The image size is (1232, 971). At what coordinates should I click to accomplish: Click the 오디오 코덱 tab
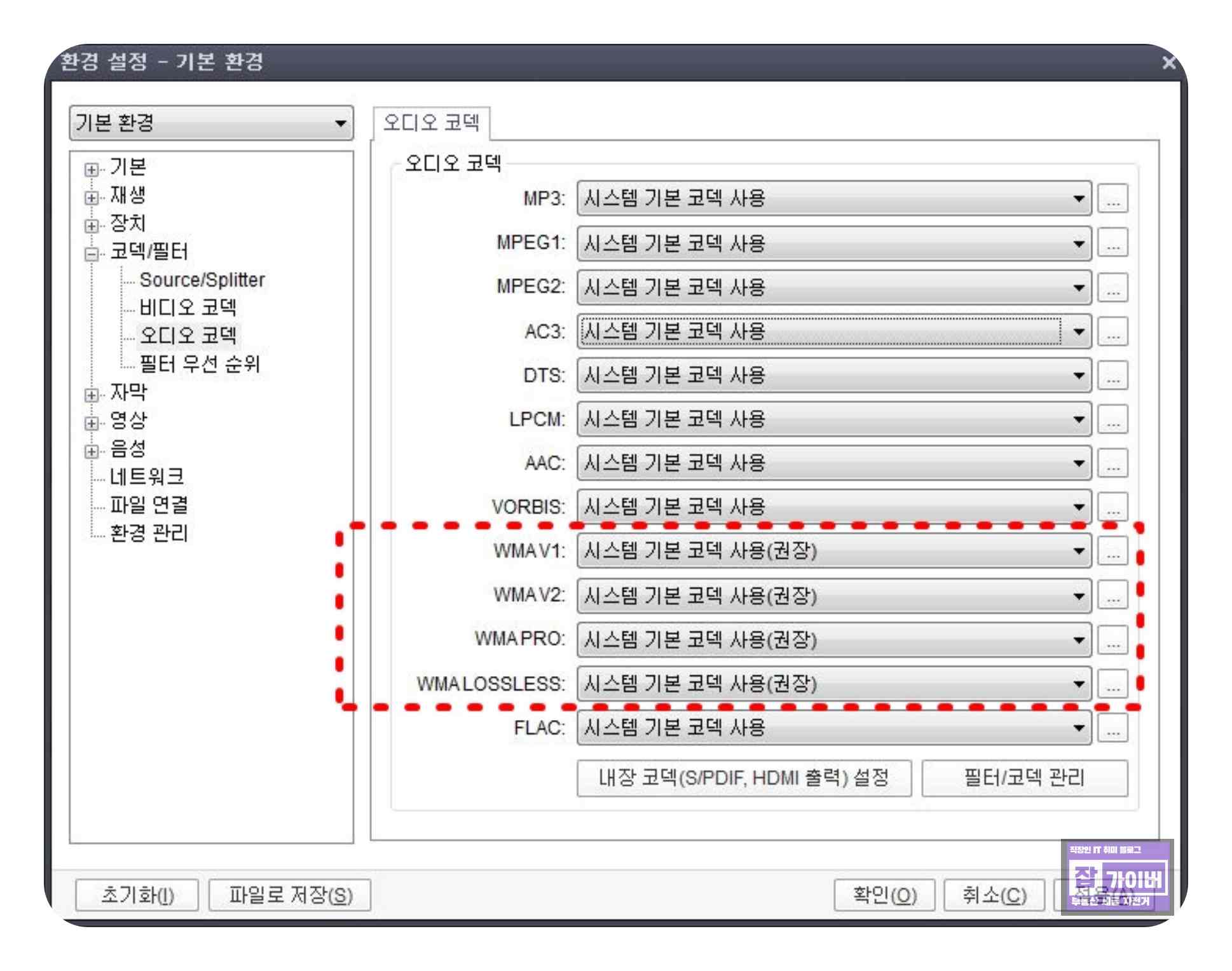pos(431,123)
